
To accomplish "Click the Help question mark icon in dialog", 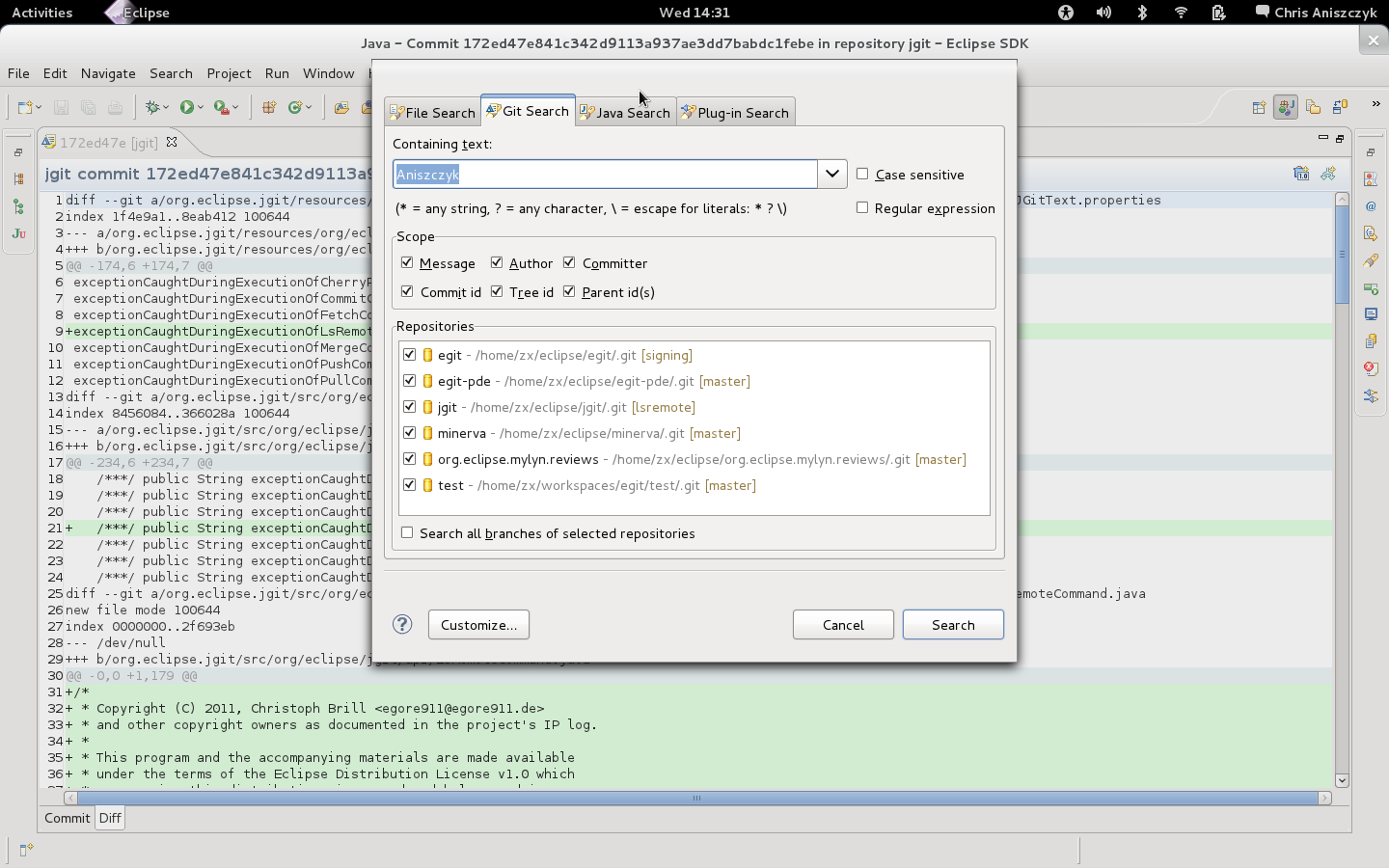I will pyautogui.click(x=402, y=624).
